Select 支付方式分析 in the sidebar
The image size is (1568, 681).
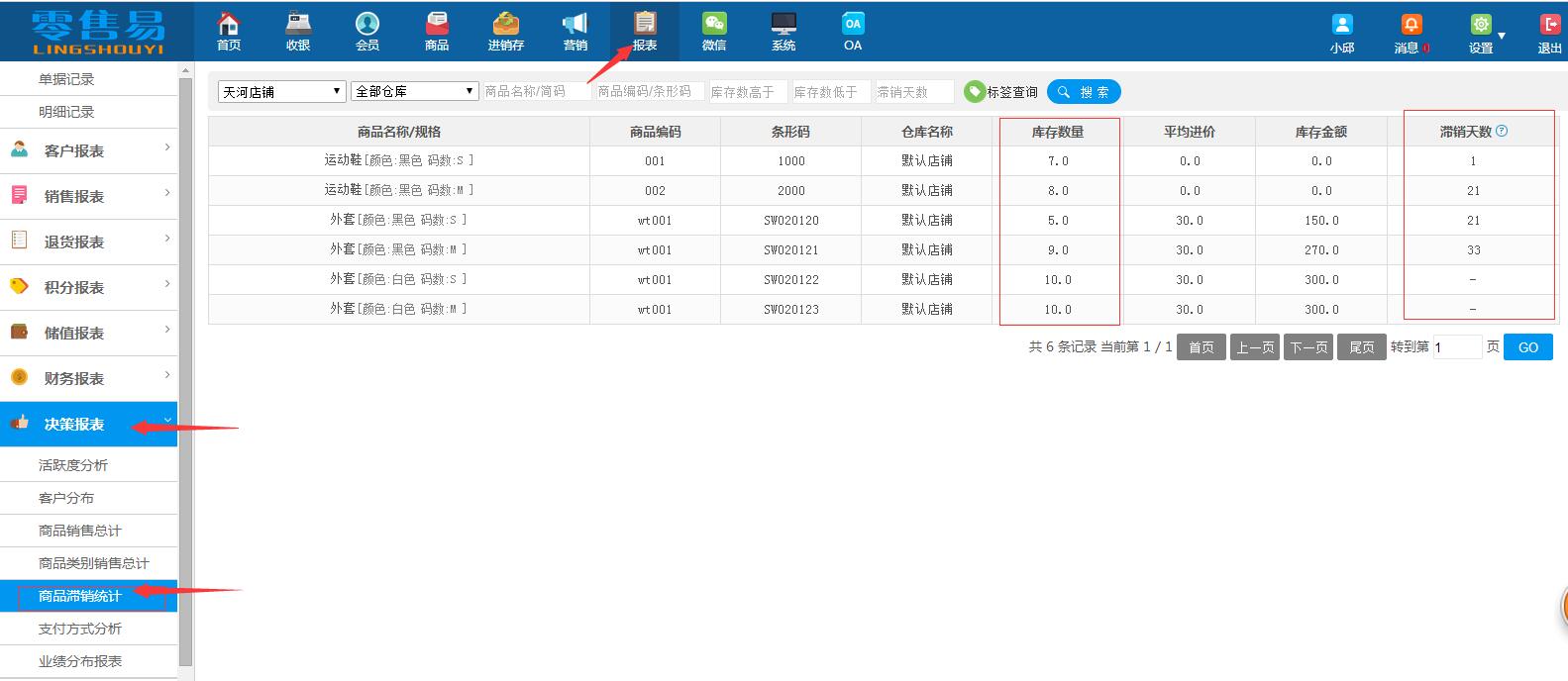click(x=80, y=629)
